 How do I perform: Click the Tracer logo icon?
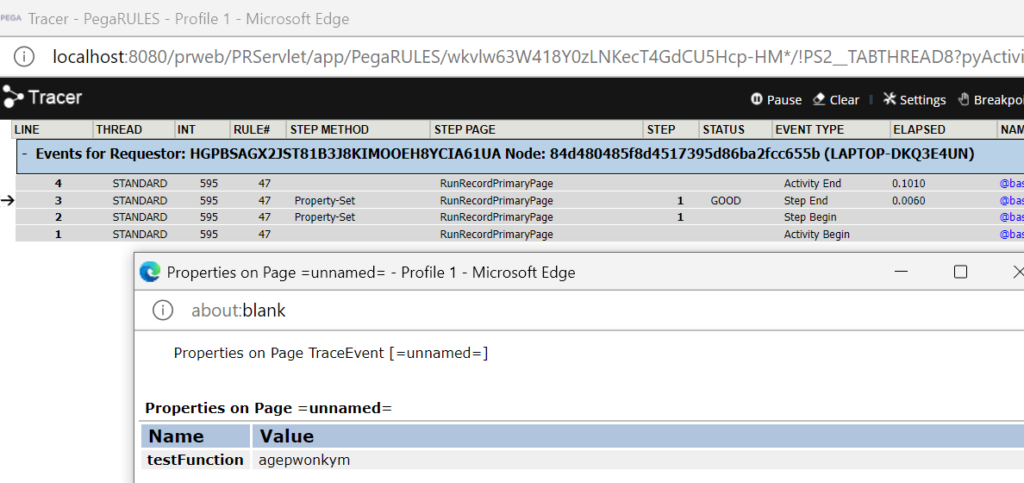[x=12, y=97]
